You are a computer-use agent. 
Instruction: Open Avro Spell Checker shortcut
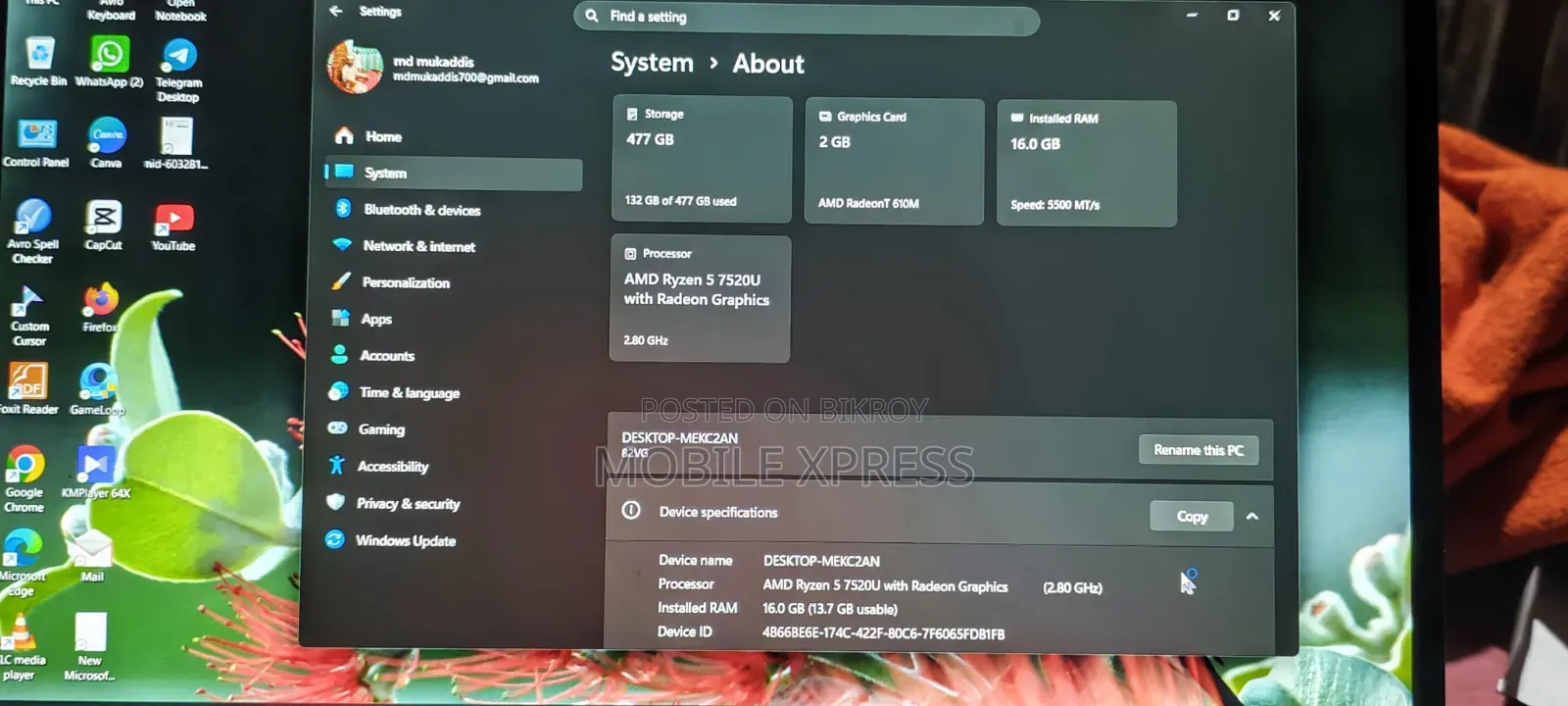click(x=33, y=231)
